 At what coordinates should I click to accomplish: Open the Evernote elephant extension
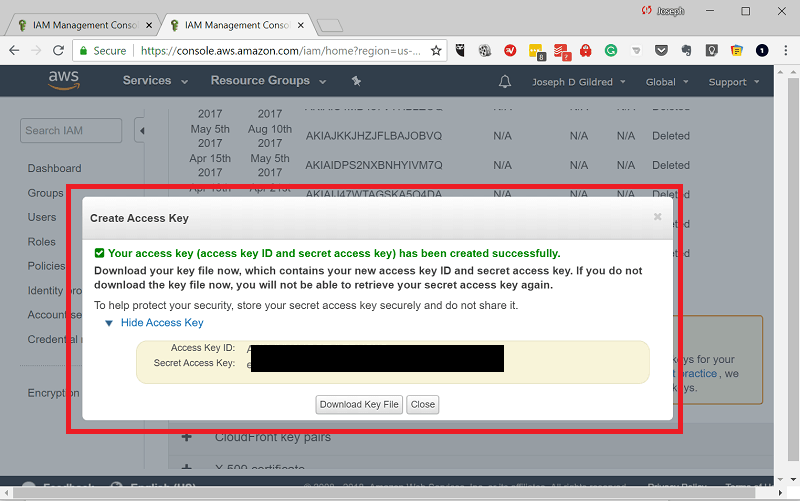click(686, 50)
